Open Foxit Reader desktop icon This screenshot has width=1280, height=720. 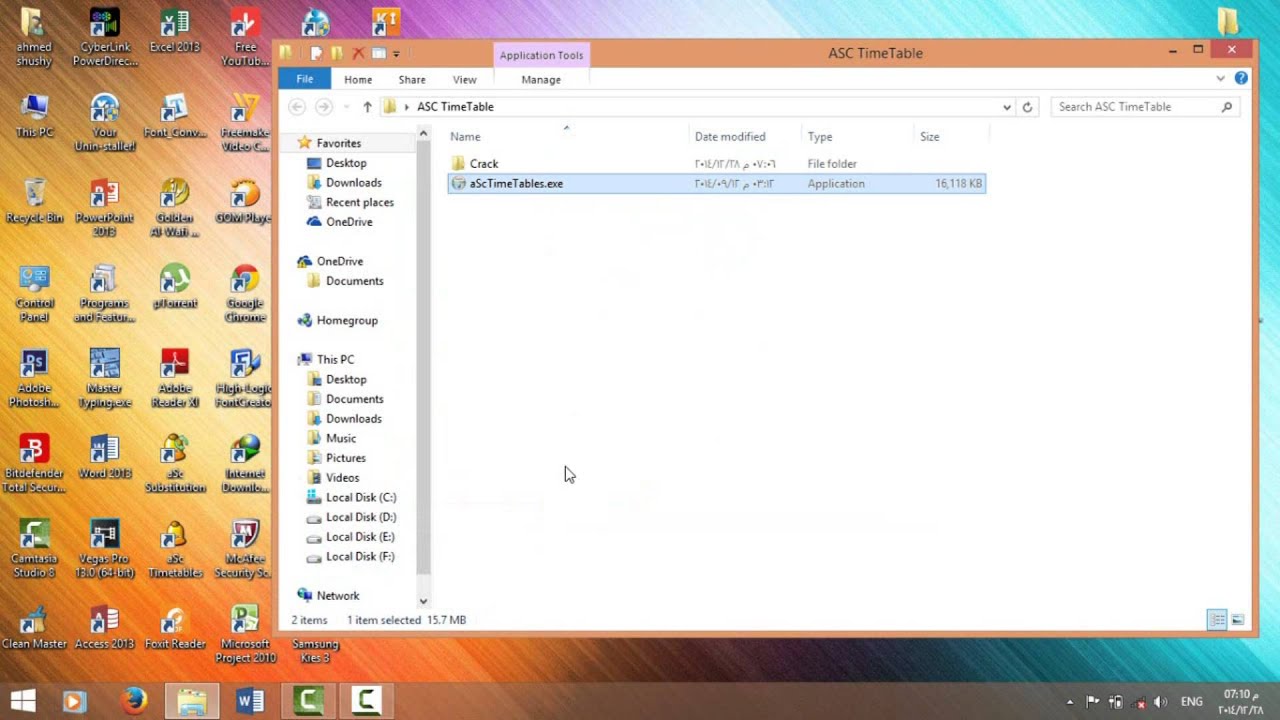click(x=174, y=627)
